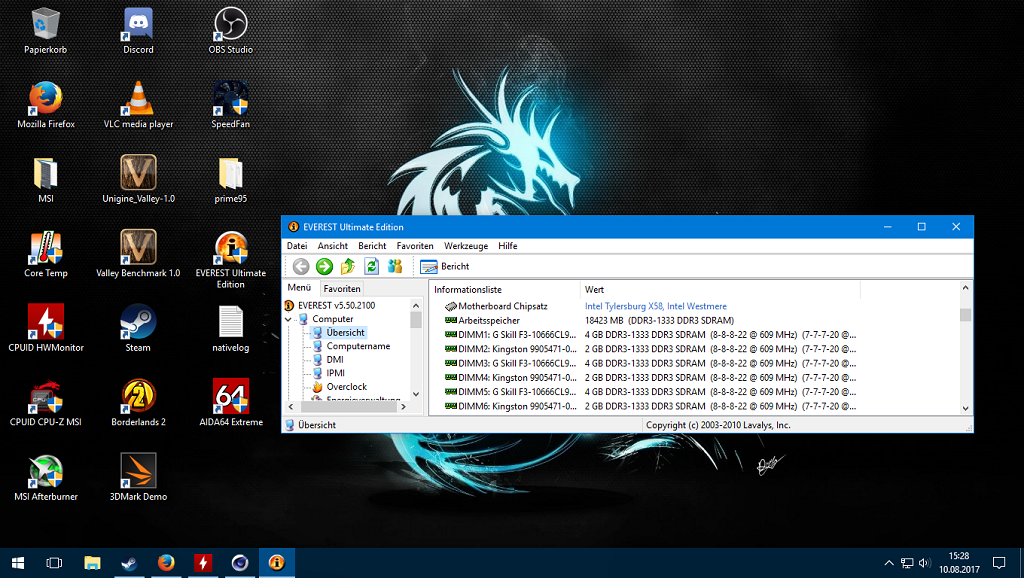The width and height of the screenshot is (1024, 578).
Task: Open 3DMark Demo desktop shortcut
Action: point(138,477)
